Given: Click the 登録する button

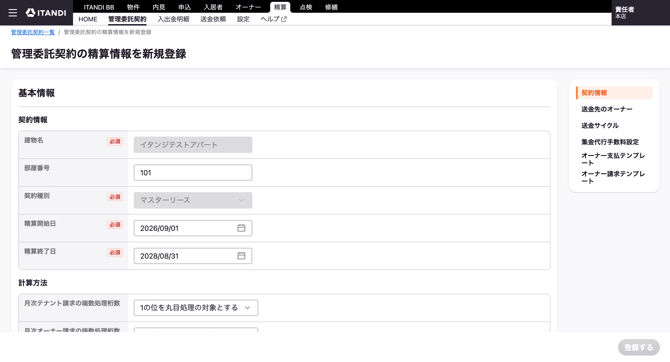Looking at the screenshot, I should pos(638,347).
